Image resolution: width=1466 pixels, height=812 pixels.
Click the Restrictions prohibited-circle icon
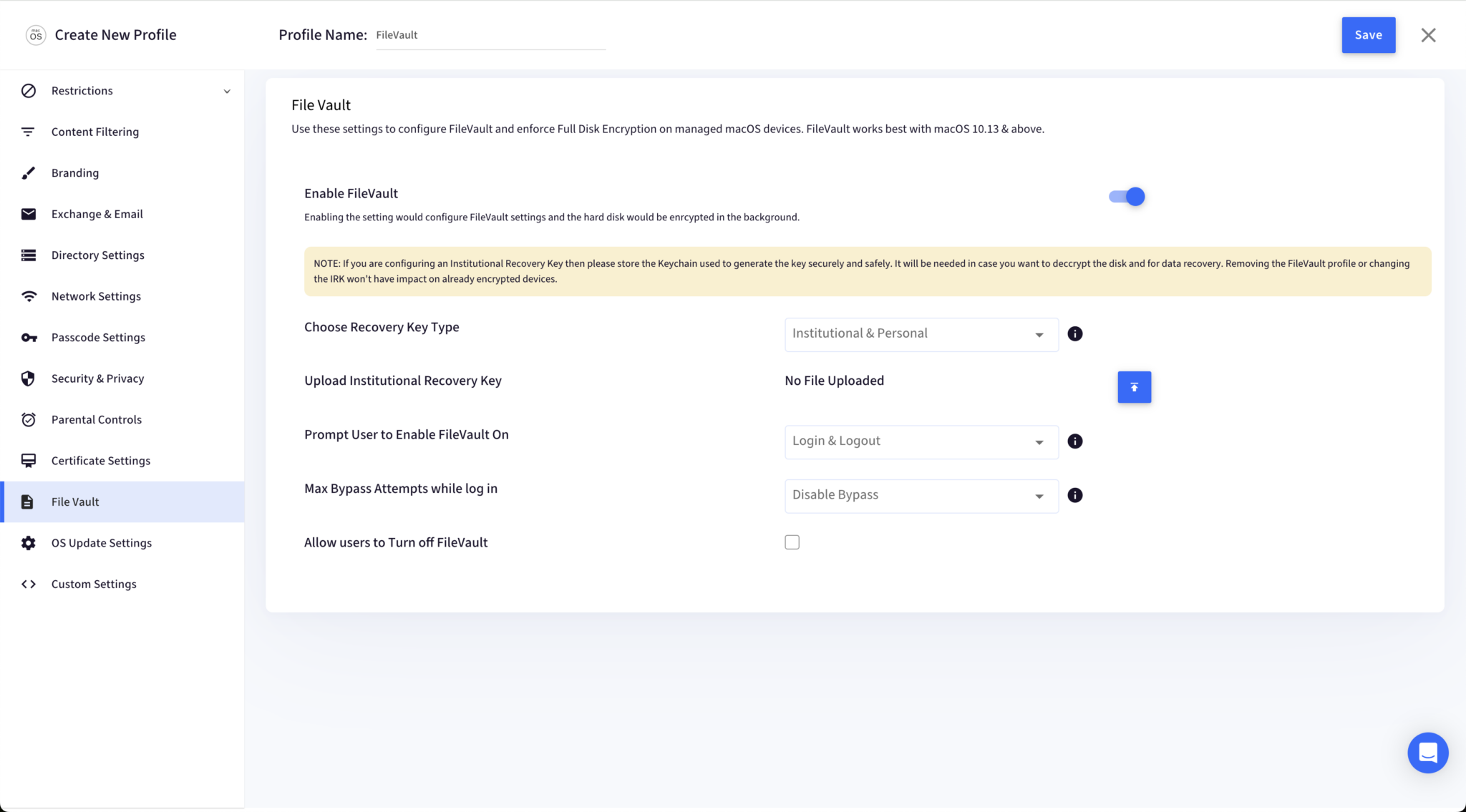tap(29, 91)
